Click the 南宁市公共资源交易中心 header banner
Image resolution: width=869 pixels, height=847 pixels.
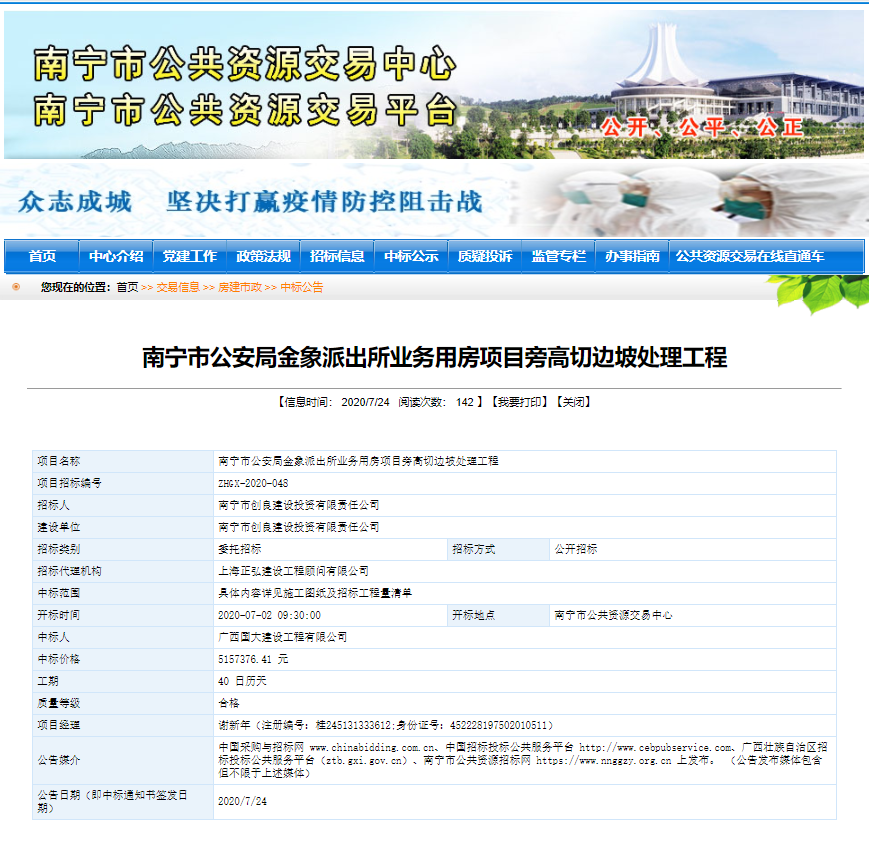[x=434, y=85]
